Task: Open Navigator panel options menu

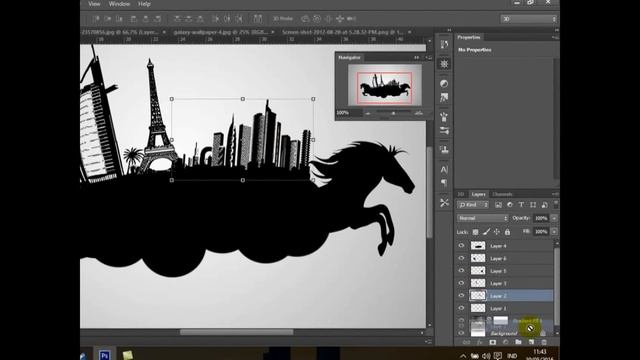Action: click(x=429, y=58)
